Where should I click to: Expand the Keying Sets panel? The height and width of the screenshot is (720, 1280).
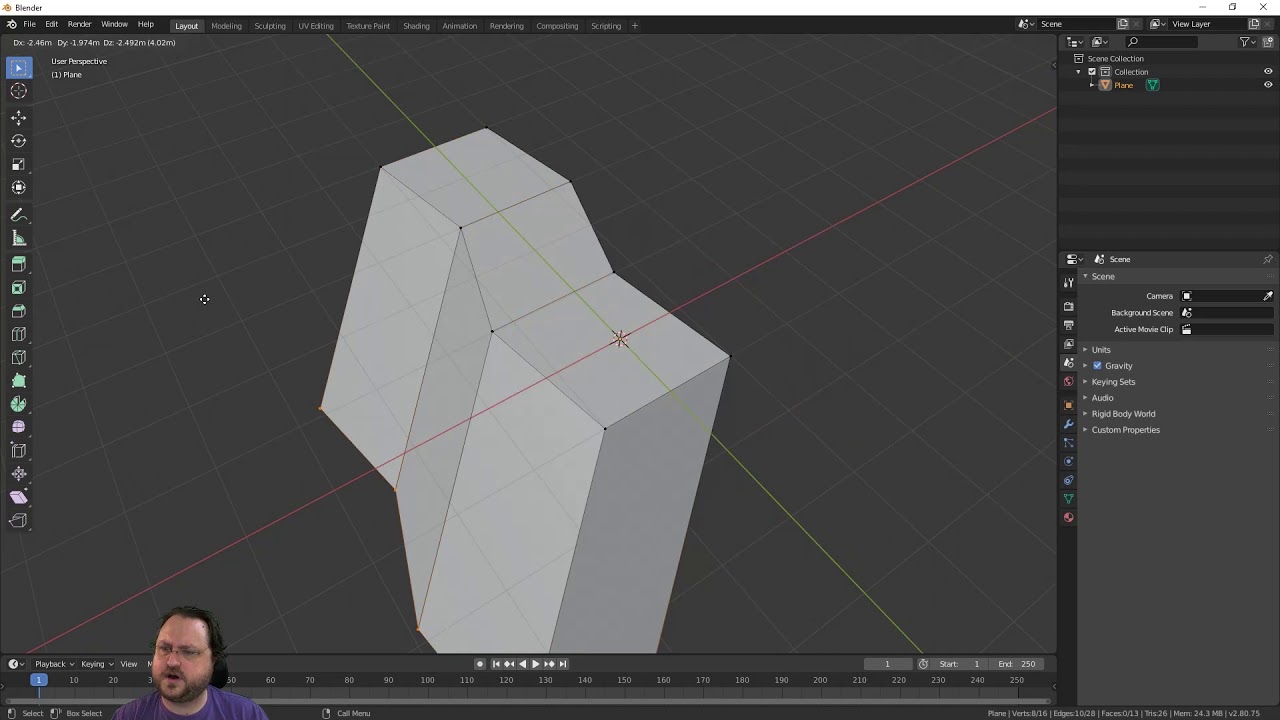1113,382
